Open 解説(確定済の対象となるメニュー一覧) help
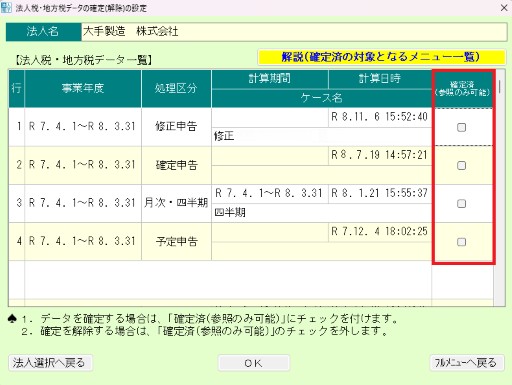The height and width of the screenshot is (385, 512). point(382,57)
